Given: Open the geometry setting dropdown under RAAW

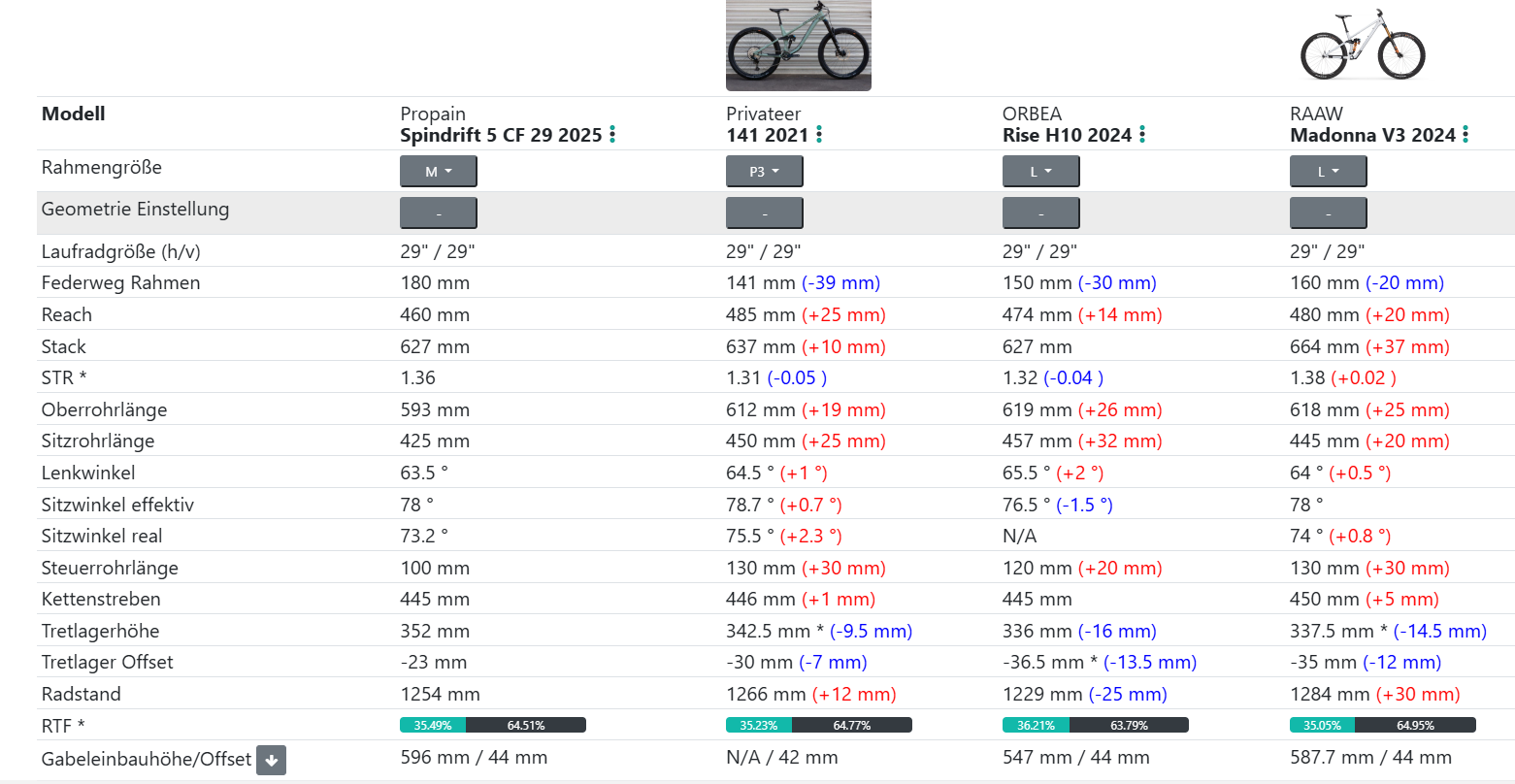Looking at the screenshot, I should (1328, 212).
